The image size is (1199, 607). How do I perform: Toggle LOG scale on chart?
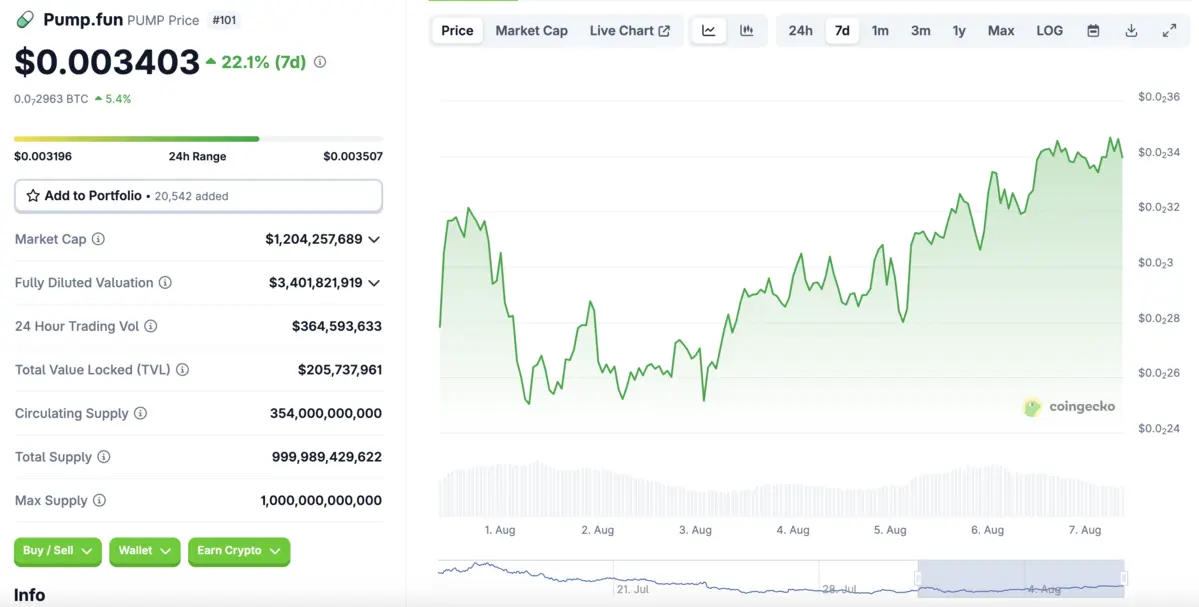[1049, 31]
